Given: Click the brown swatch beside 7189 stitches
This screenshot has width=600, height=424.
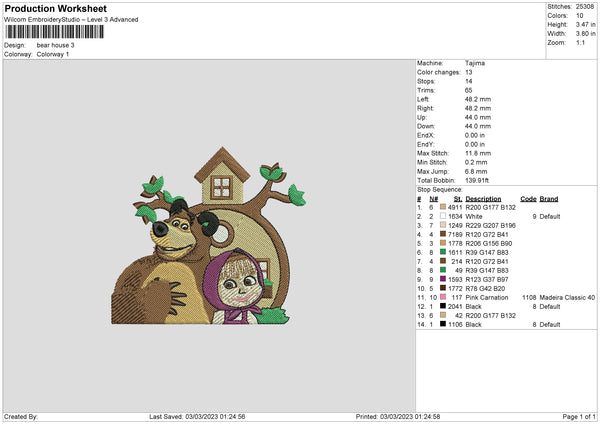Looking at the screenshot, I should tap(443, 234).
